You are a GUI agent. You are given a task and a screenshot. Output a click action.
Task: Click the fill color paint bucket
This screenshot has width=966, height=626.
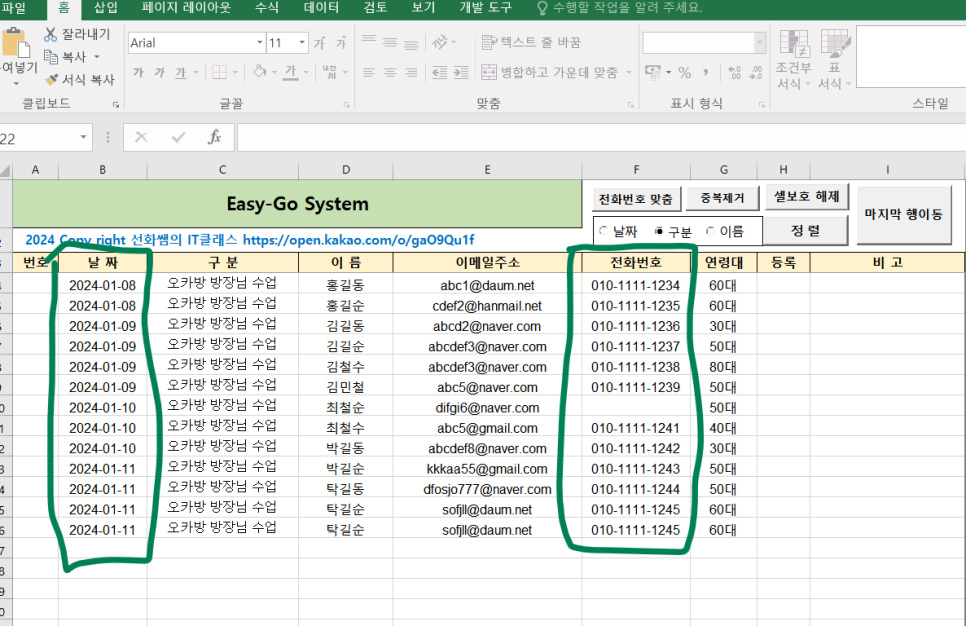pyautogui.click(x=259, y=71)
